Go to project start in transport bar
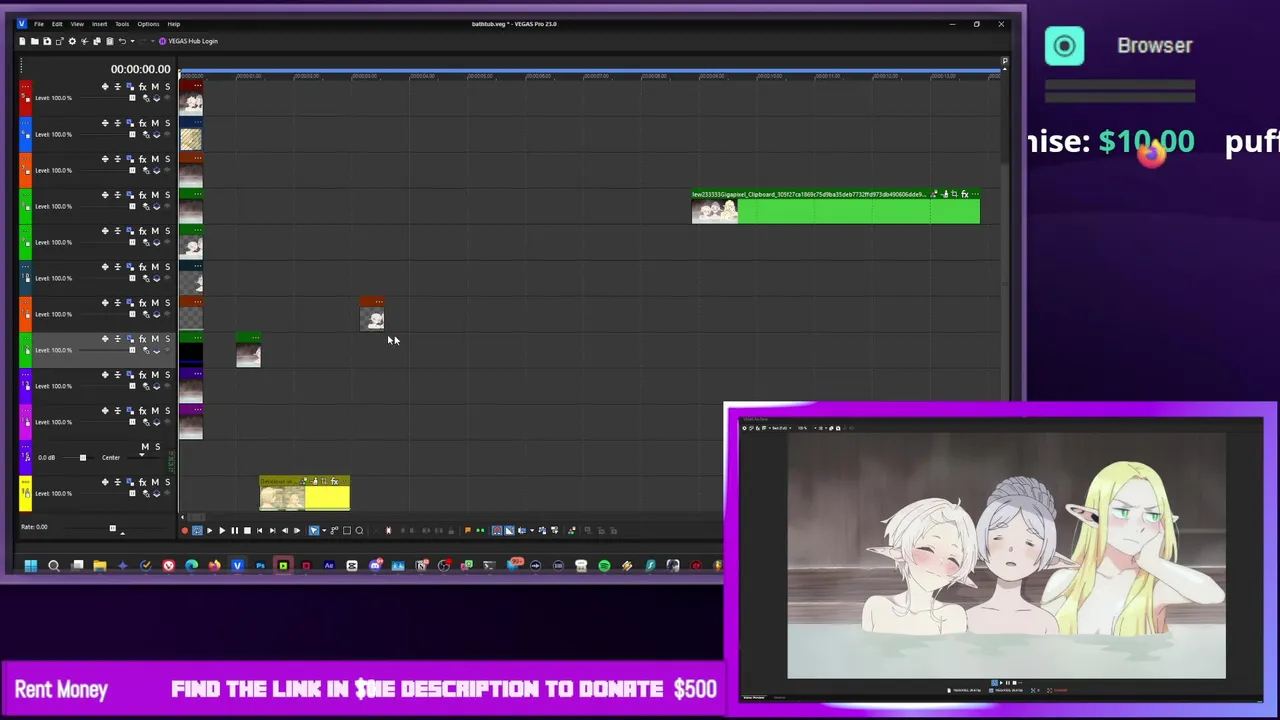 pos(259,530)
